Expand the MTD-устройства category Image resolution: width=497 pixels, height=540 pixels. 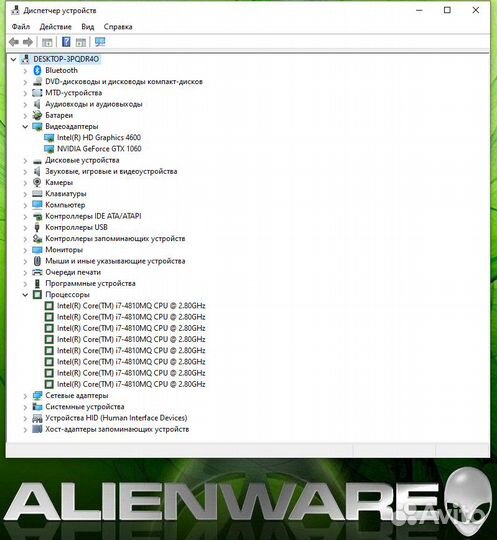(x=25, y=93)
